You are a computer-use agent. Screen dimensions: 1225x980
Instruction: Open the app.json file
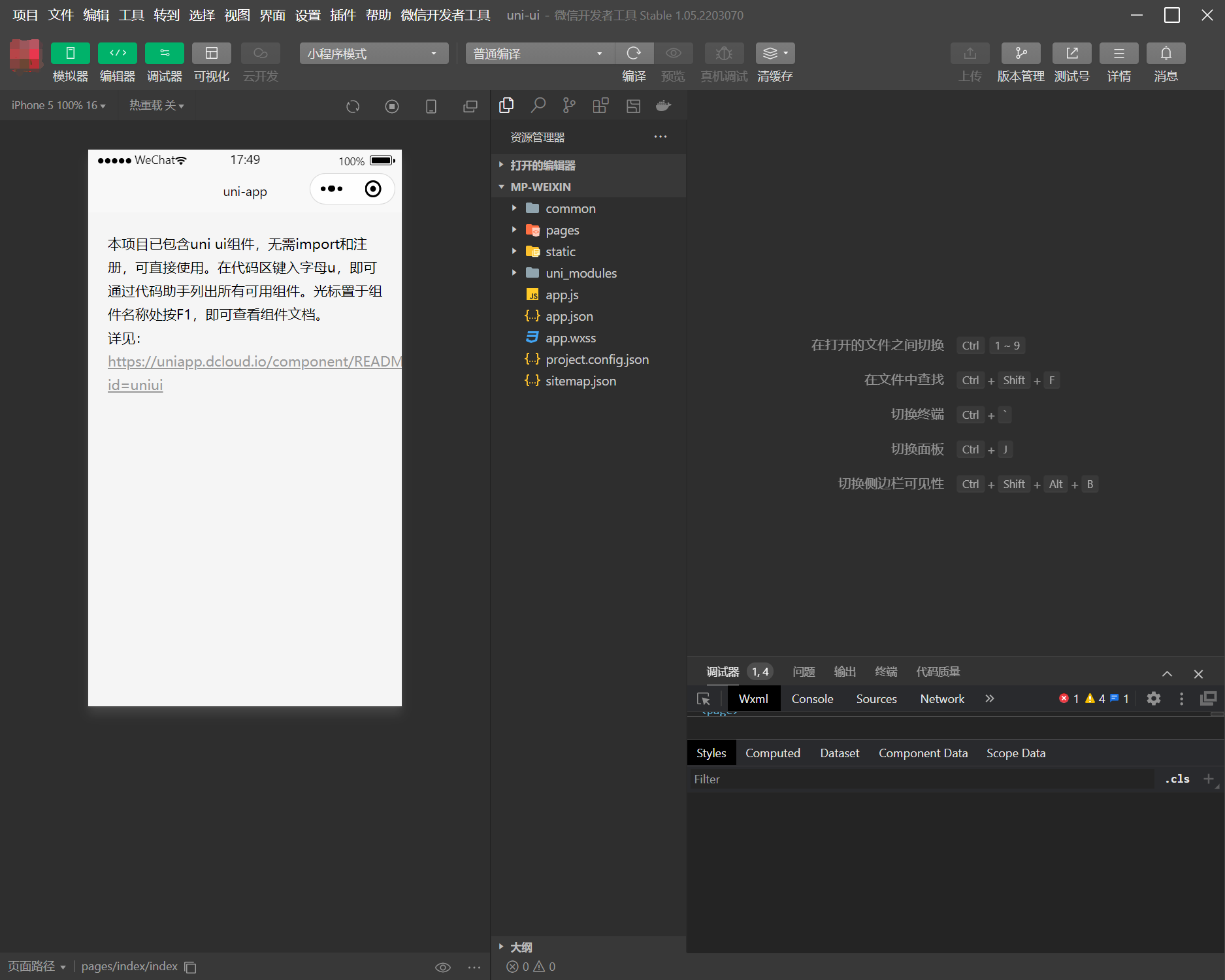click(588, 316)
